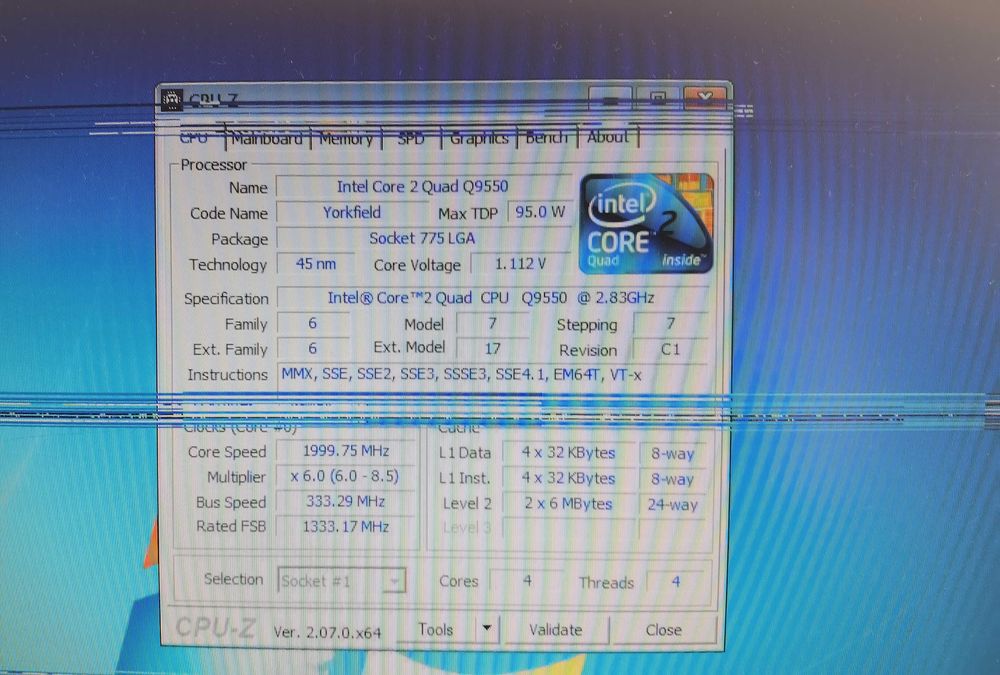Click the empty Level 3 cache field
The width and height of the screenshot is (1000, 675).
coord(568,529)
